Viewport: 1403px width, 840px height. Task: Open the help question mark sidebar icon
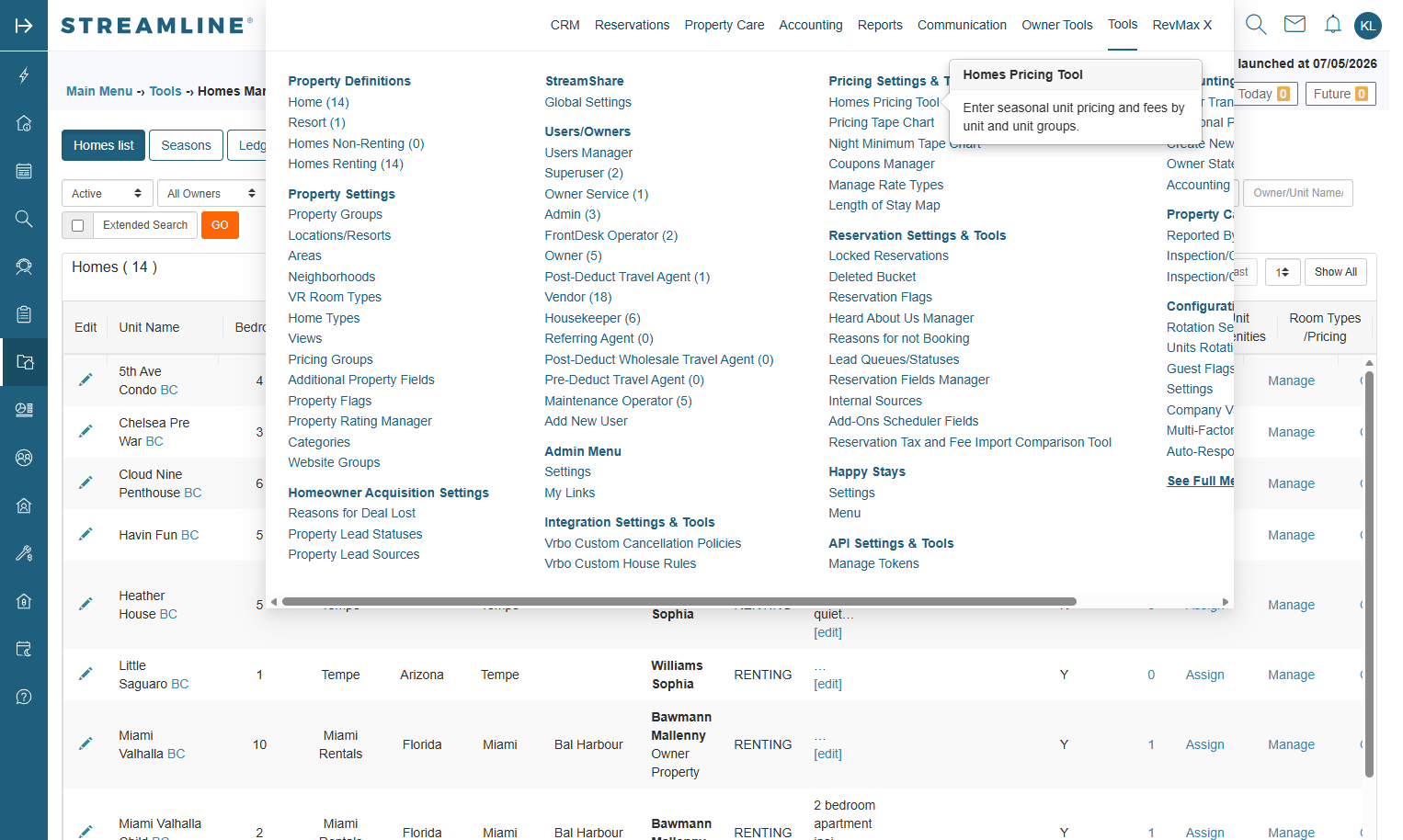point(24,697)
